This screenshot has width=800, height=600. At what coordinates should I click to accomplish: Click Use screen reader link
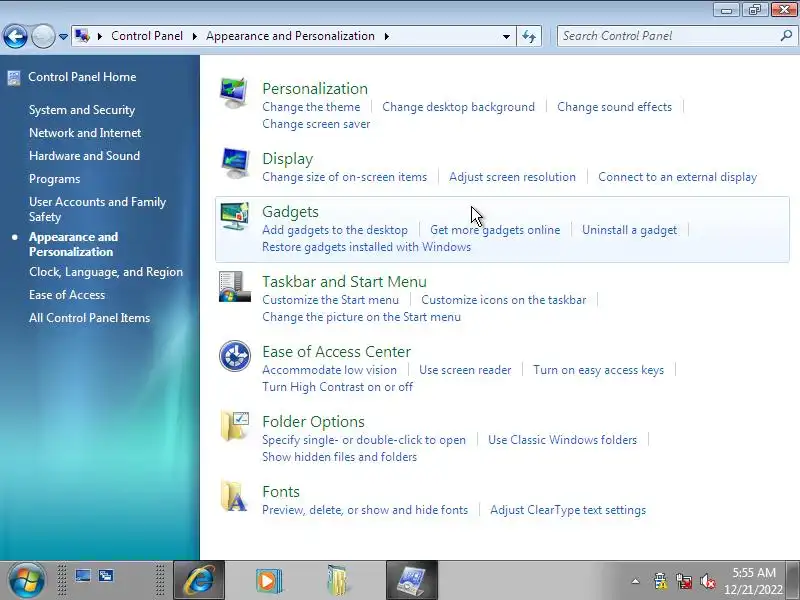[465, 370]
